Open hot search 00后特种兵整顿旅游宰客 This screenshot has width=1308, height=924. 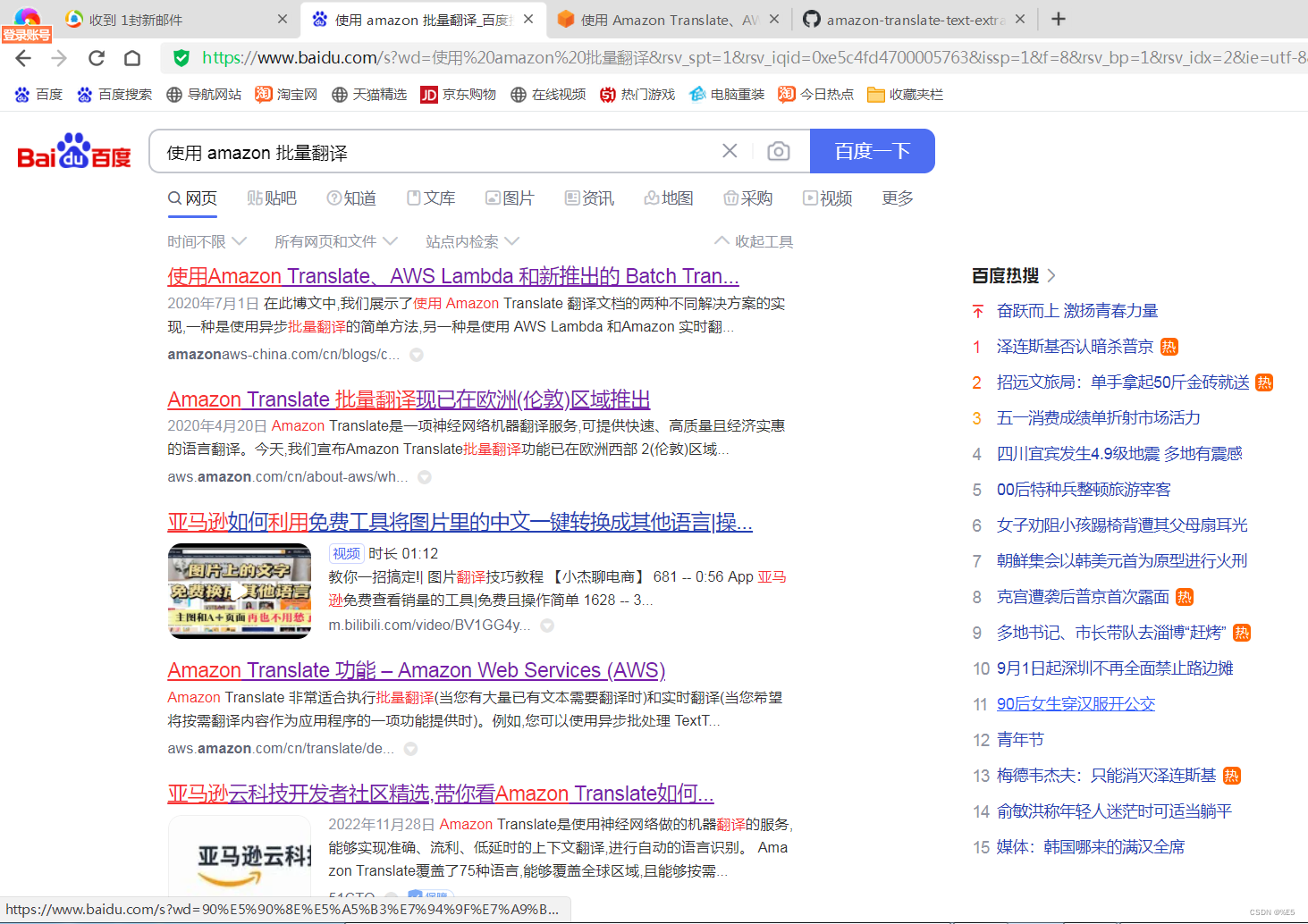(x=1084, y=490)
